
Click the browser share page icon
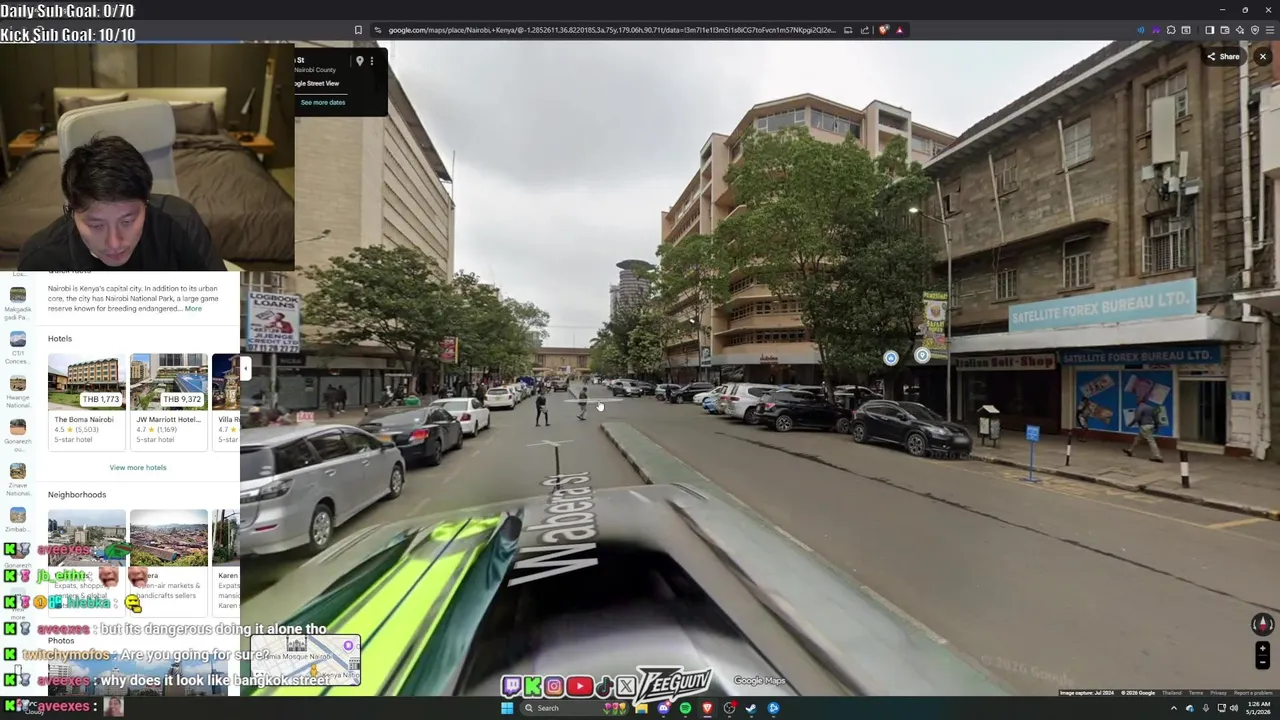865,30
